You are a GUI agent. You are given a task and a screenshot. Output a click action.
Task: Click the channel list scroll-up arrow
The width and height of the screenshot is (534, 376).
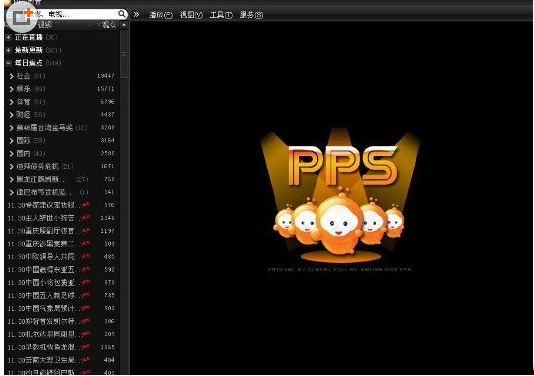pyautogui.click(x=124, y=25)
